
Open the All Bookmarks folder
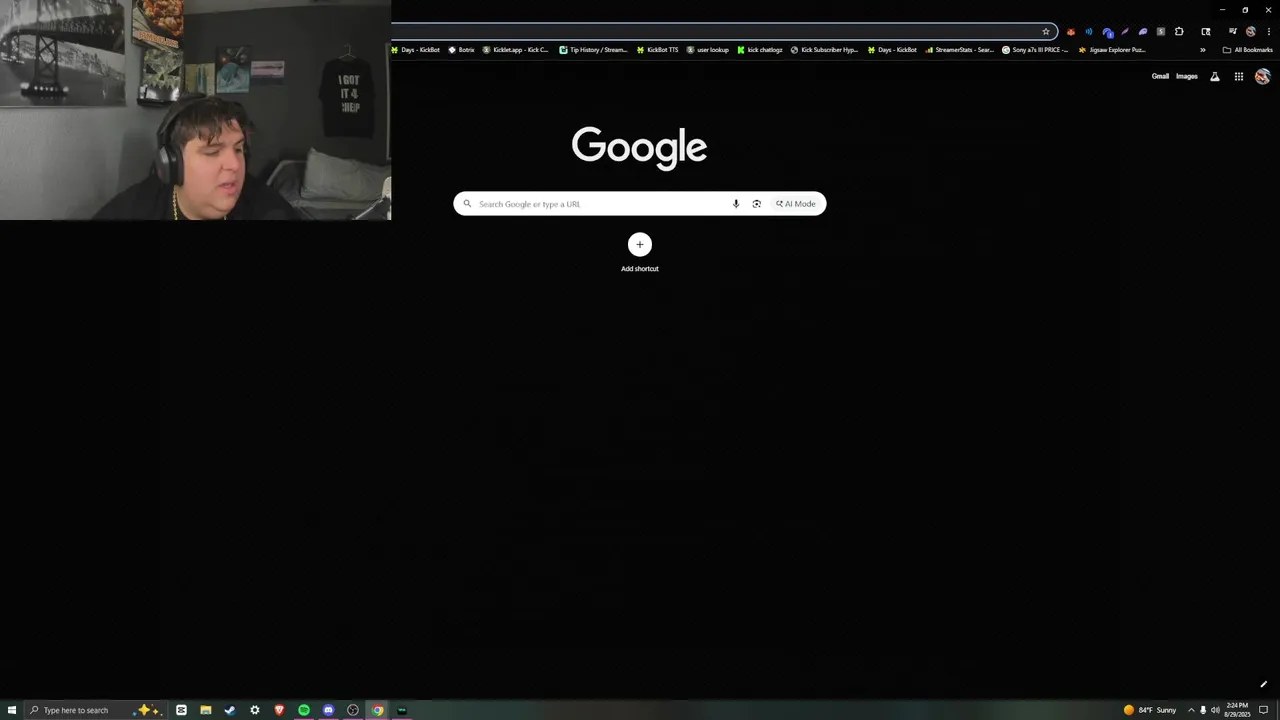[1248, 49]
